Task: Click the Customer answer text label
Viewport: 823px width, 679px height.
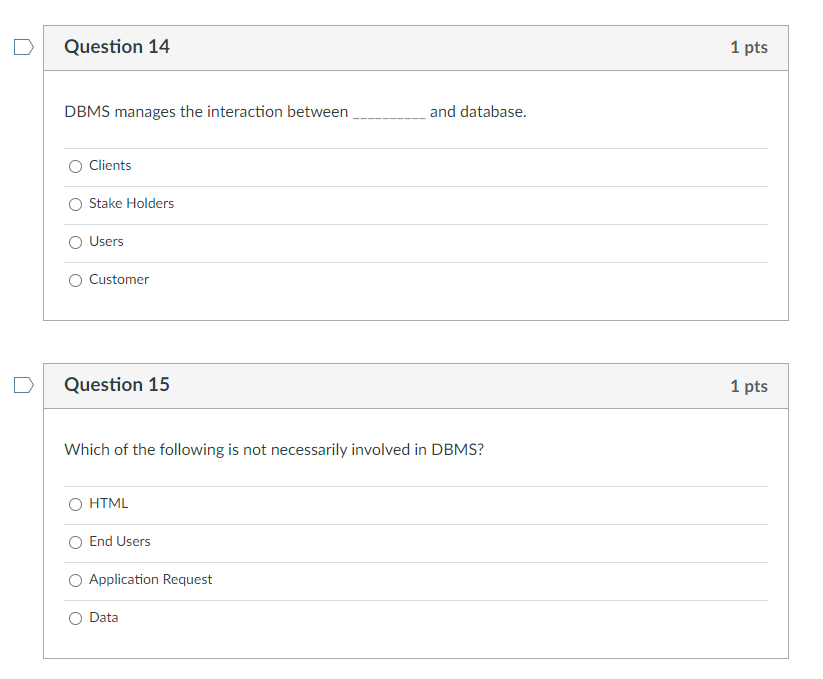Action: coord(118,279)
